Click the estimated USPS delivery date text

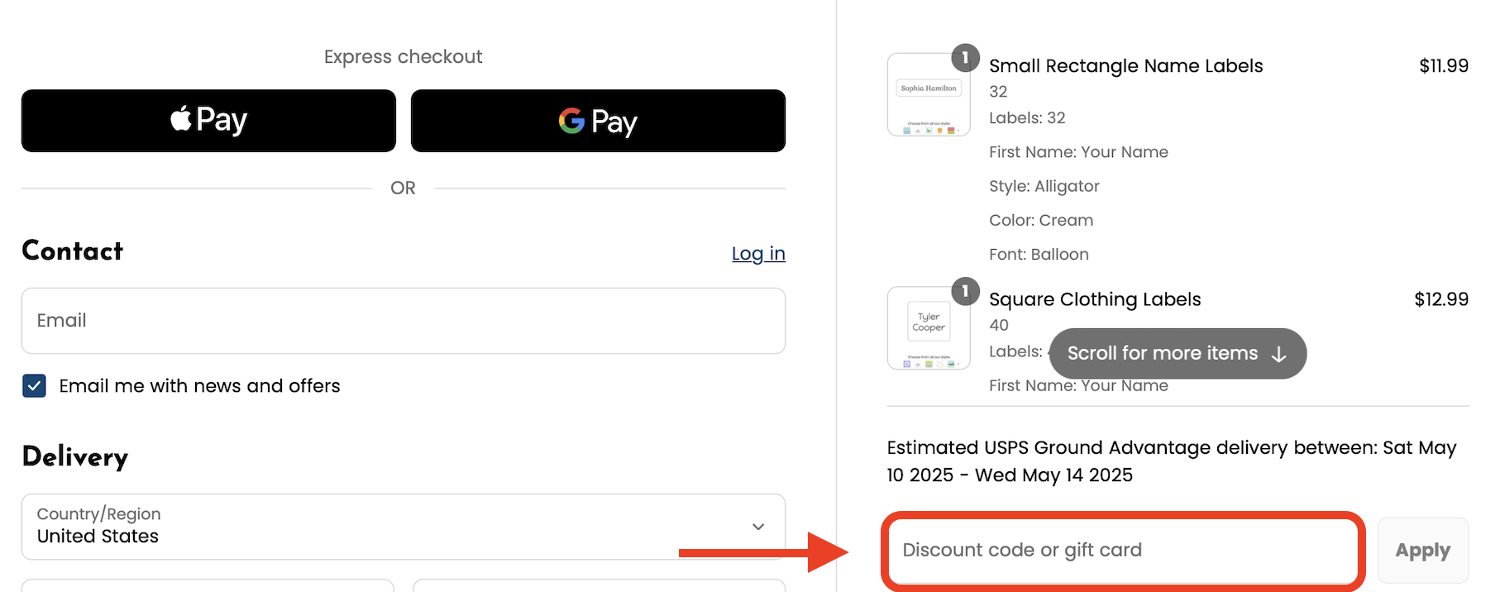coord(1171,461)
